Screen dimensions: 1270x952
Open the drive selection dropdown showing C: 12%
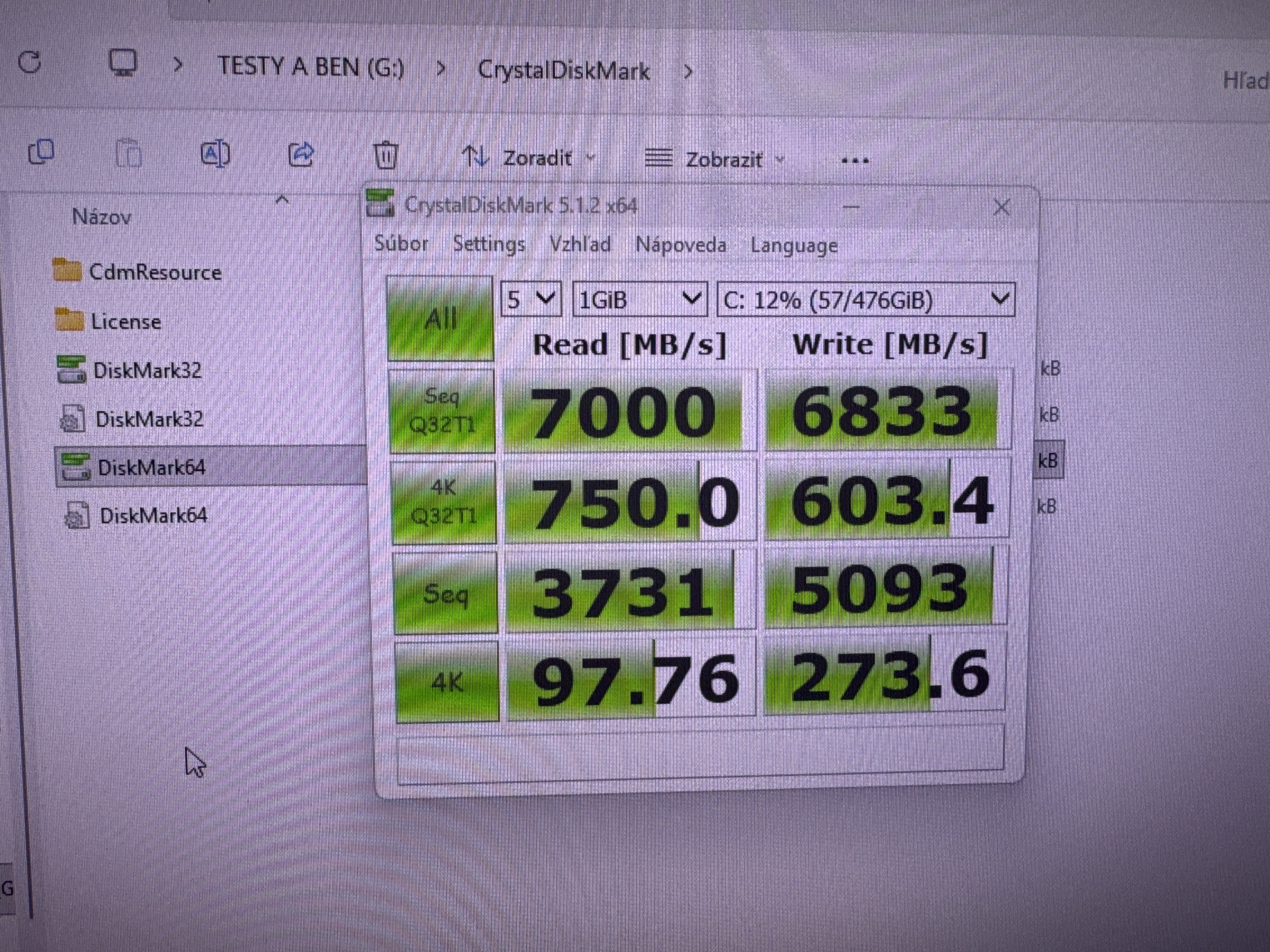point(866,299)
